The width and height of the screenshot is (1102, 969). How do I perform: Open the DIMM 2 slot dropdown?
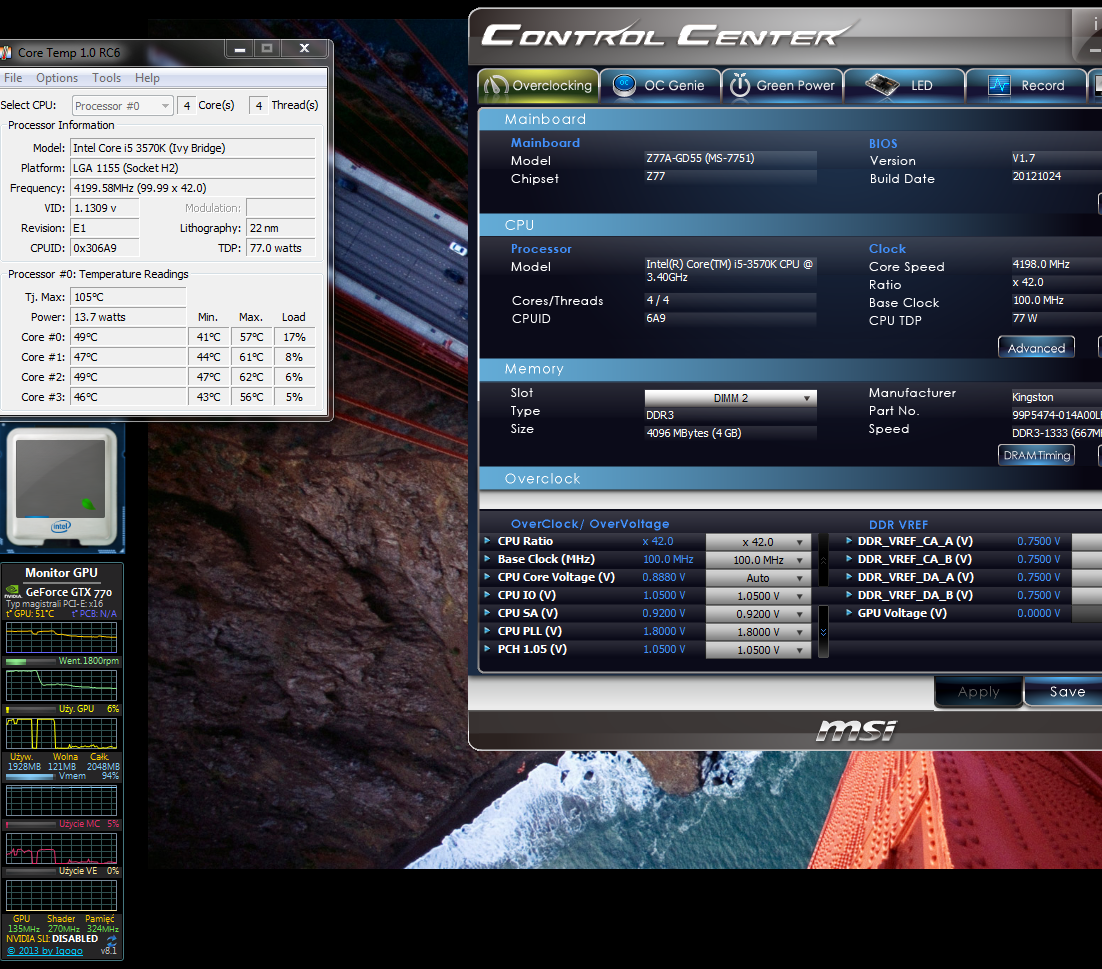(730, 398)
